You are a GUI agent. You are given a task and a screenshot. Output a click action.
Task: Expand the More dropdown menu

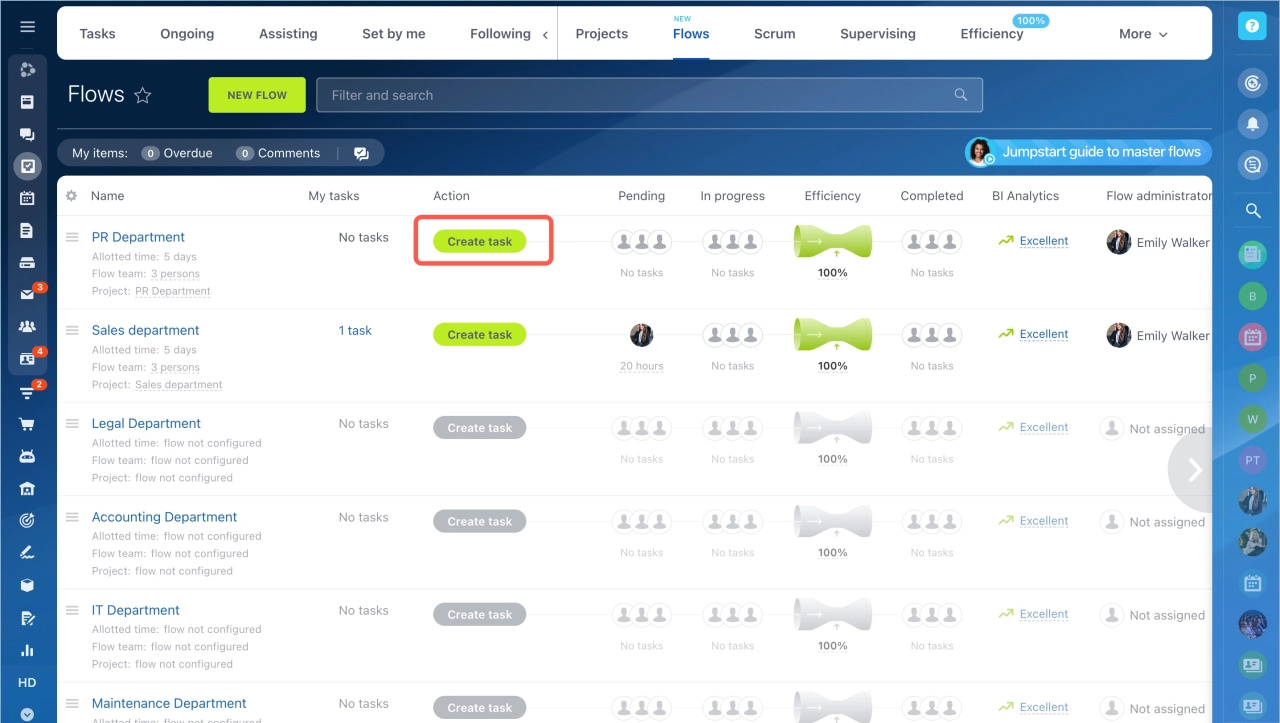tap(1143, 34)
